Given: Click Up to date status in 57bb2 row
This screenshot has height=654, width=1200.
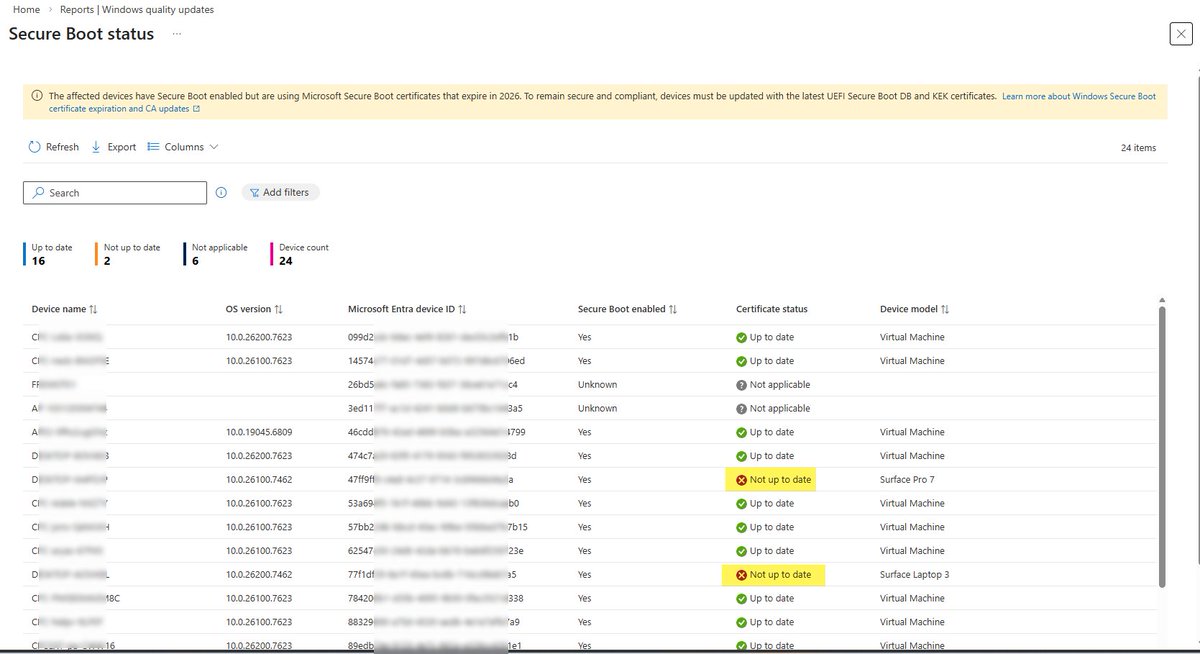Looking at the screenshot, I should point(765,527).
